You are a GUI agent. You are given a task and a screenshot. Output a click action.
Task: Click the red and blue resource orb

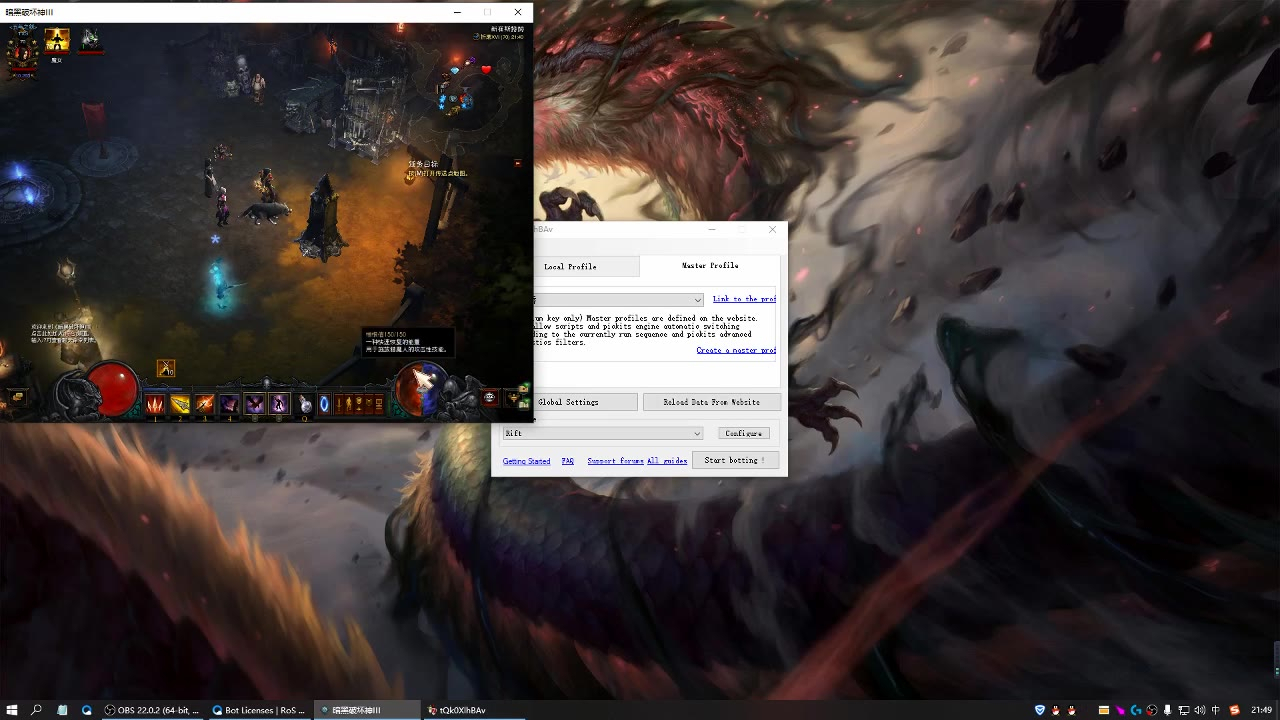[x=421, y=389]
